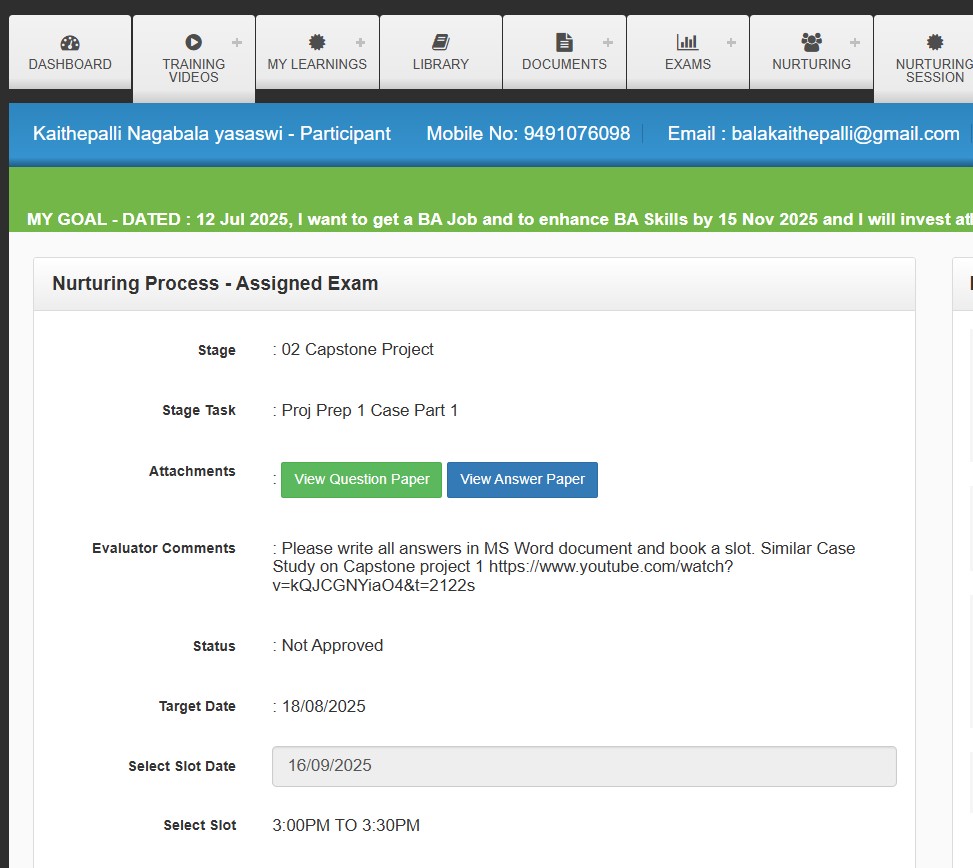Click the Nurturing Session gear icon
973x868 pixels.
[935, 42]
